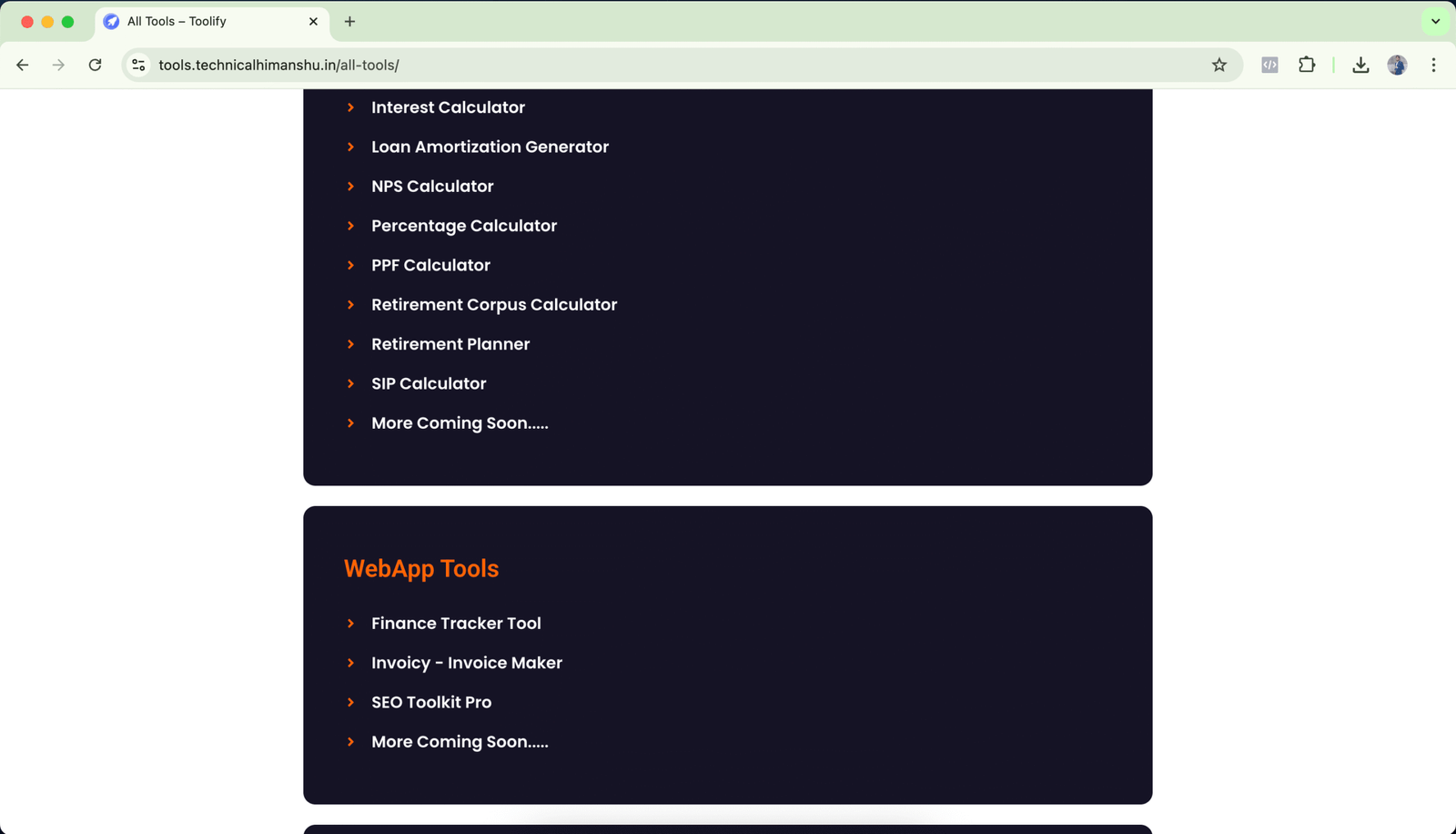Screen dimensions: 1456x834
Task: Expand the tab search dropdown arrow
Action: (1435, 21)
